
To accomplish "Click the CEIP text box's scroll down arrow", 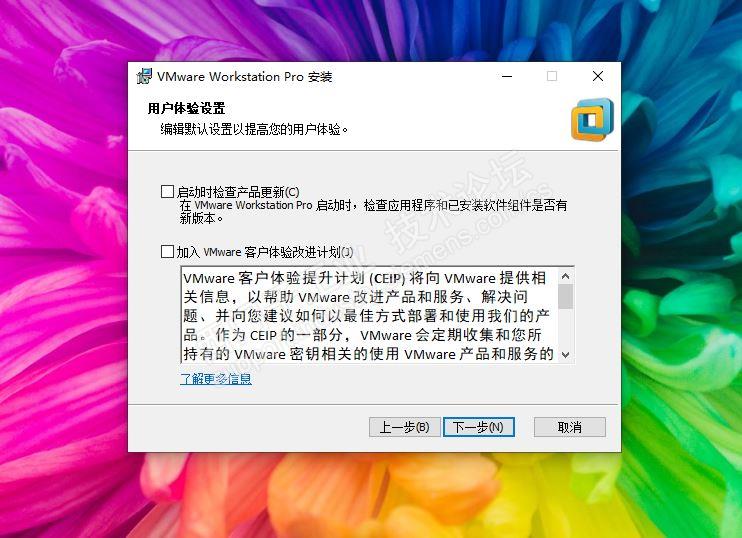I will [565, 354].
